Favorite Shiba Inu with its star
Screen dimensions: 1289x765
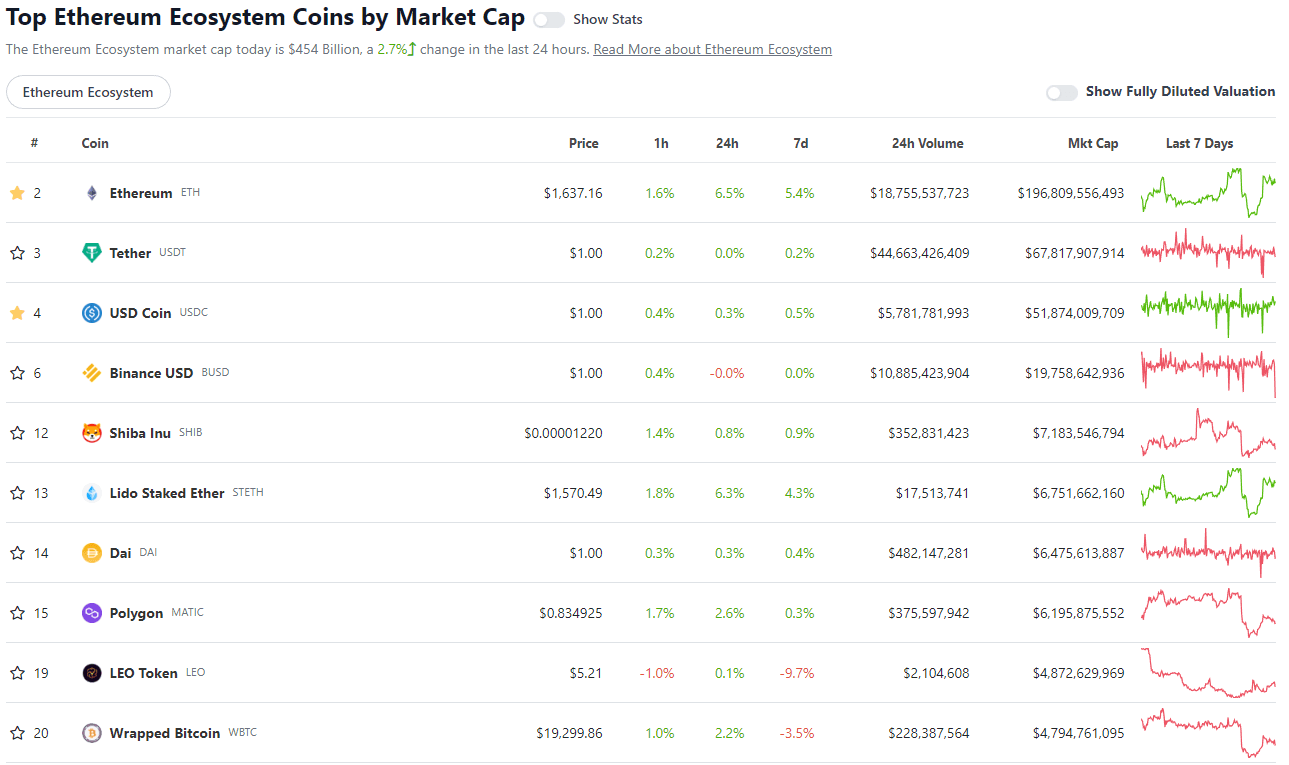[x=17, y=433]
